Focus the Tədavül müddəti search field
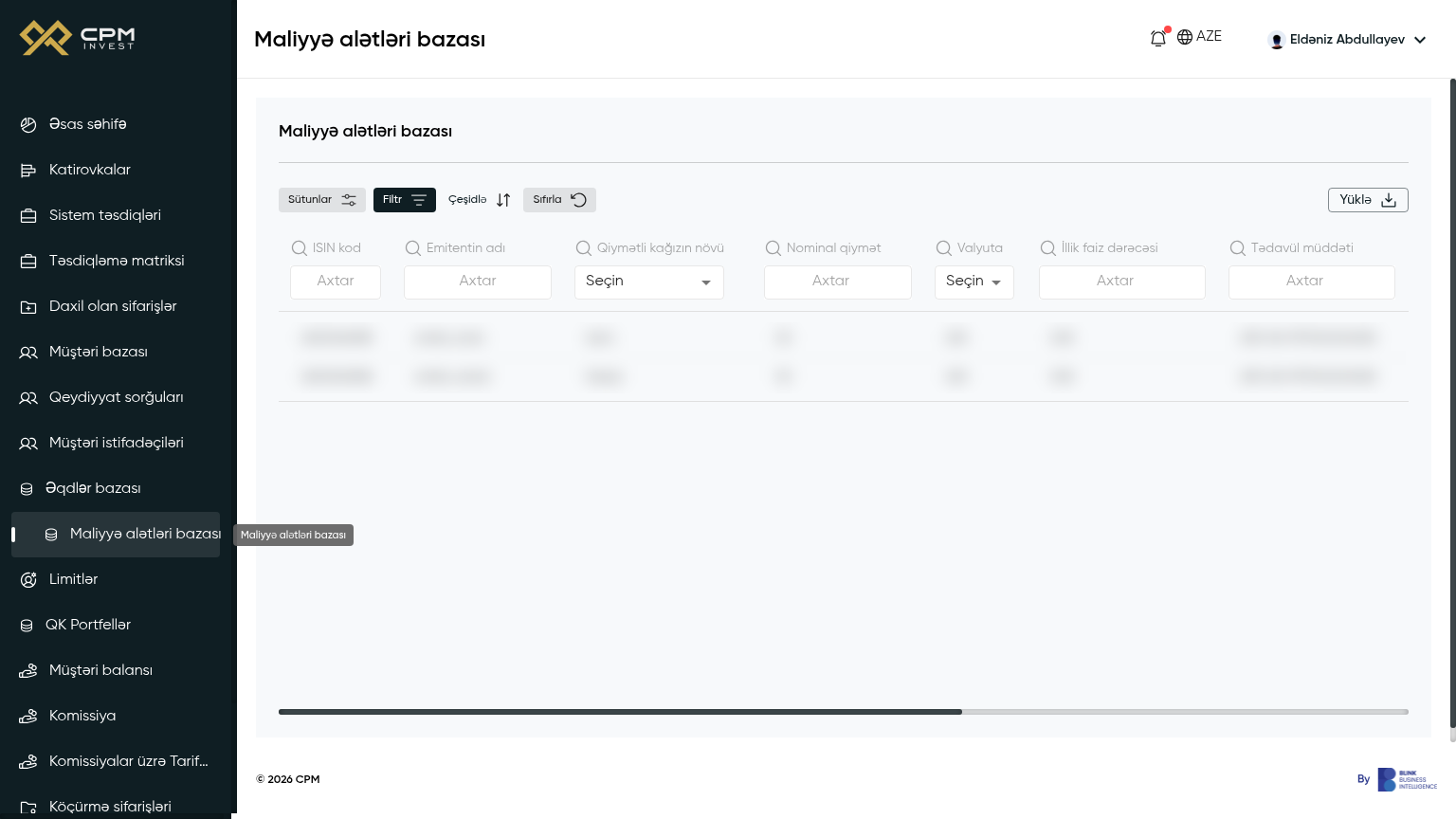The width and height of the screenshot is (1456, 819). click(1312, 282)
